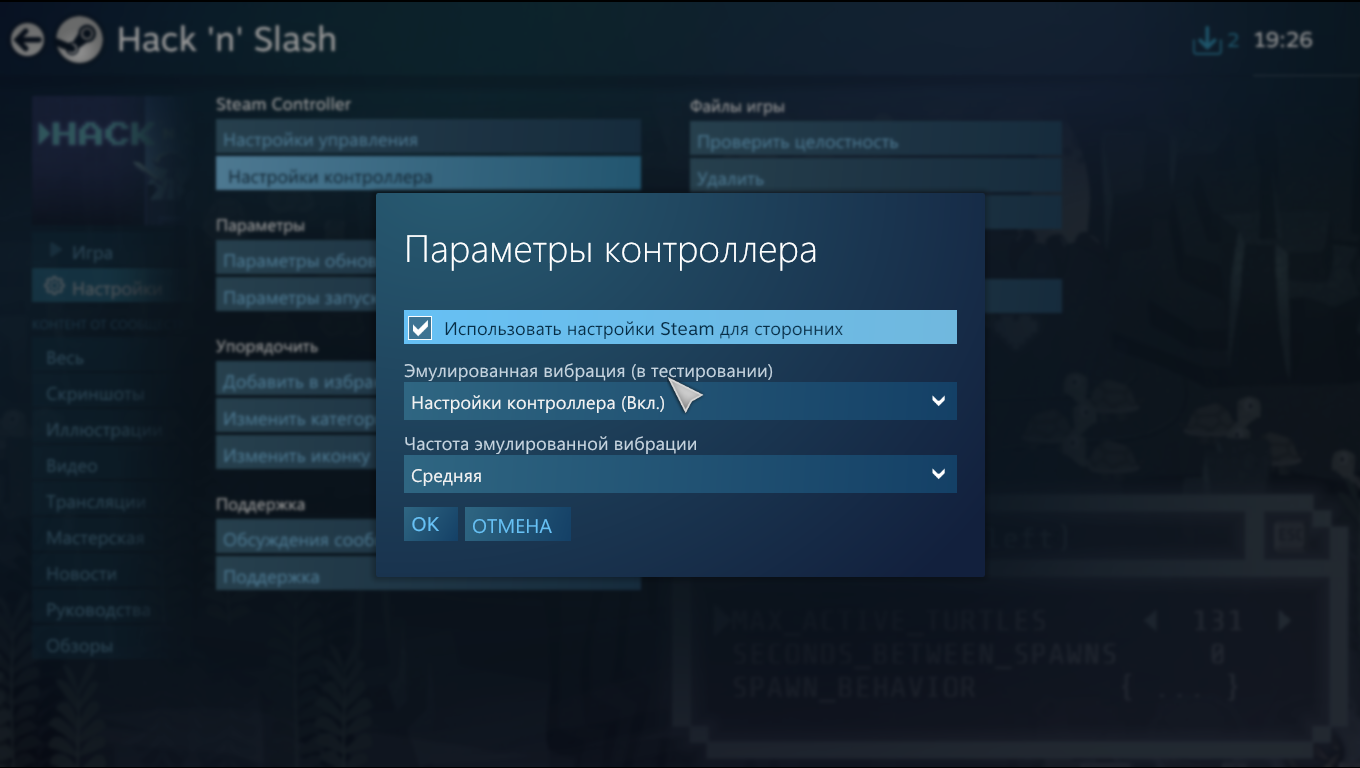Image resolution: width=1360 pixels, height=768 pixels.
Task: Open the downloads icon in the header
Action: (1208, 41)
